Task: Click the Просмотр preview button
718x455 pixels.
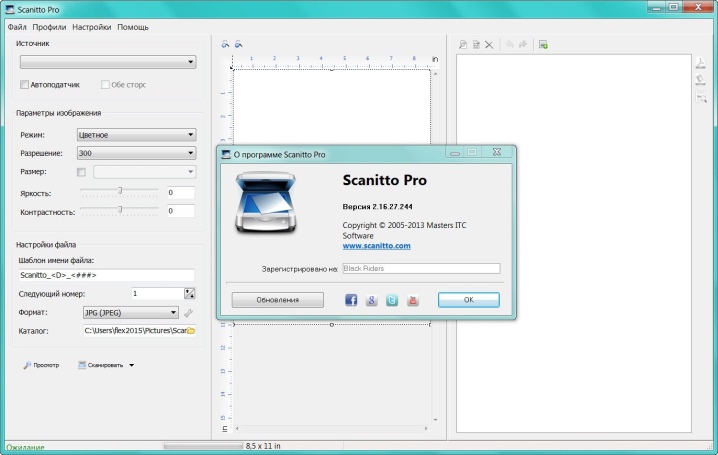Action: [x=41, y=365]
